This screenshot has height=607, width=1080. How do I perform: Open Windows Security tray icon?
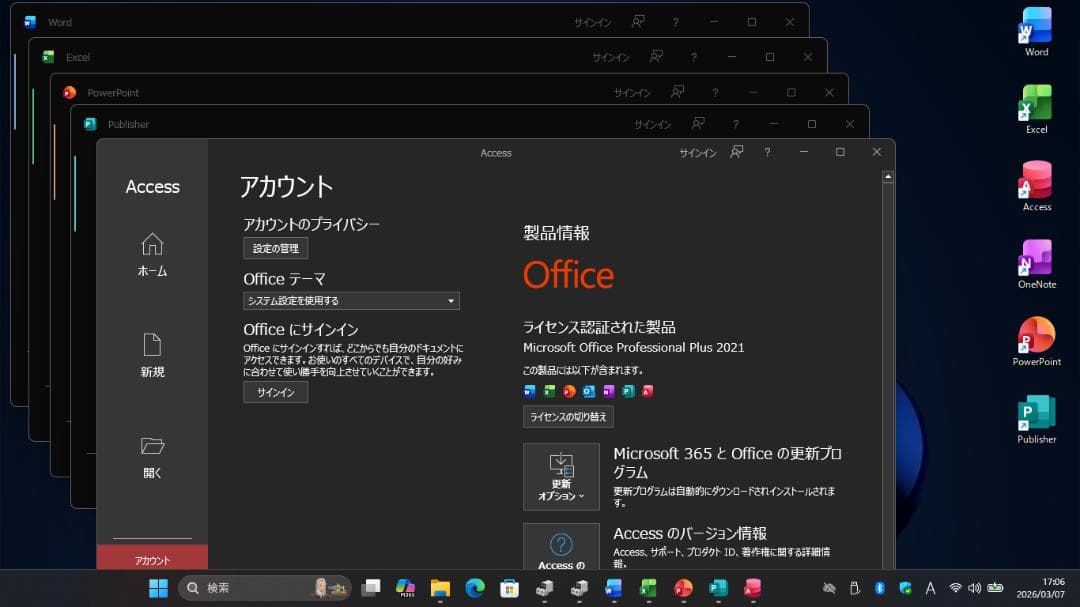click(905, 588)
